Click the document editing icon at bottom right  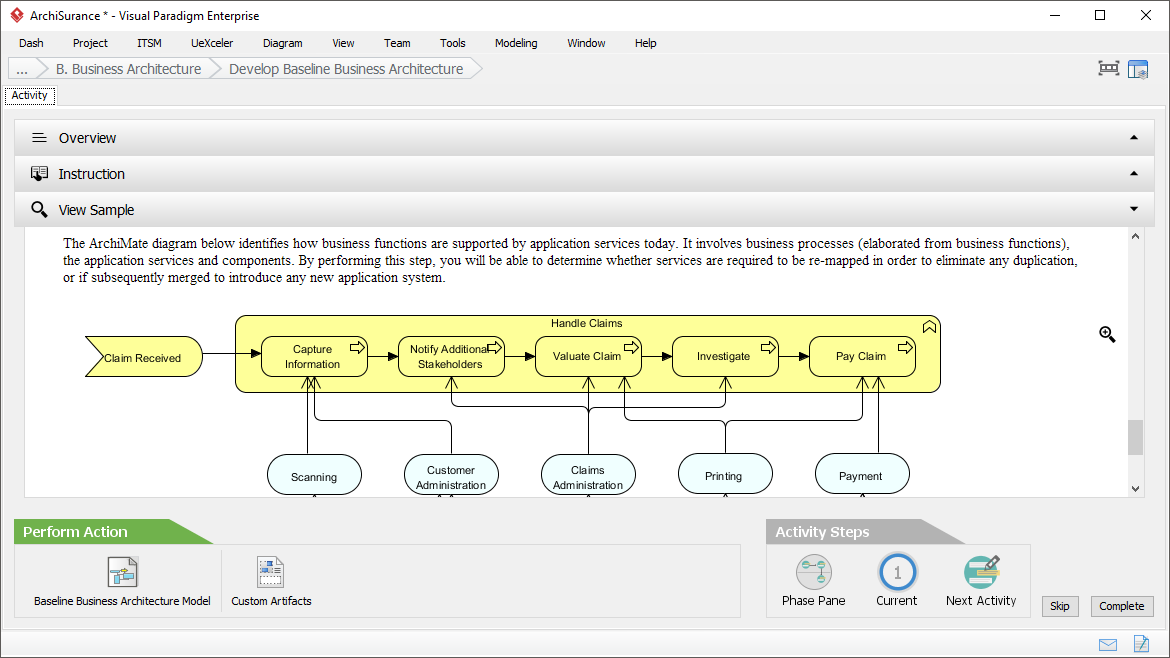tap(1141, 645)
